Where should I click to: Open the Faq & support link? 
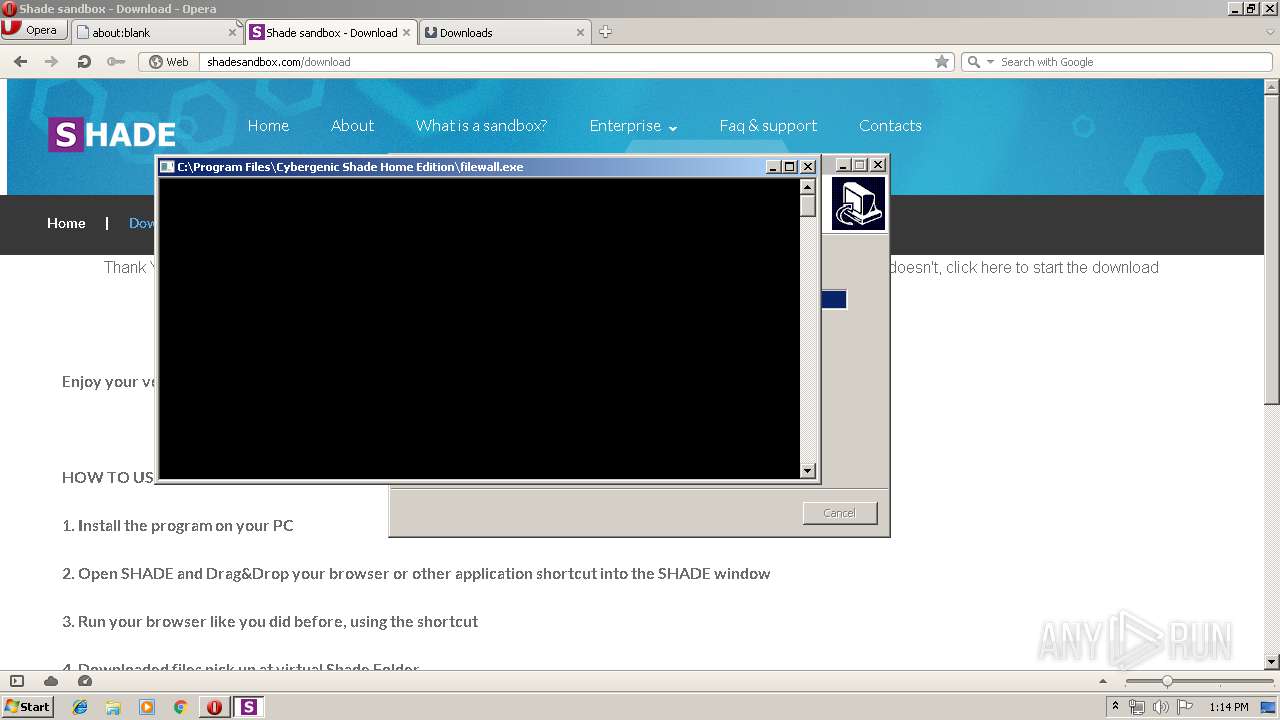768,125
